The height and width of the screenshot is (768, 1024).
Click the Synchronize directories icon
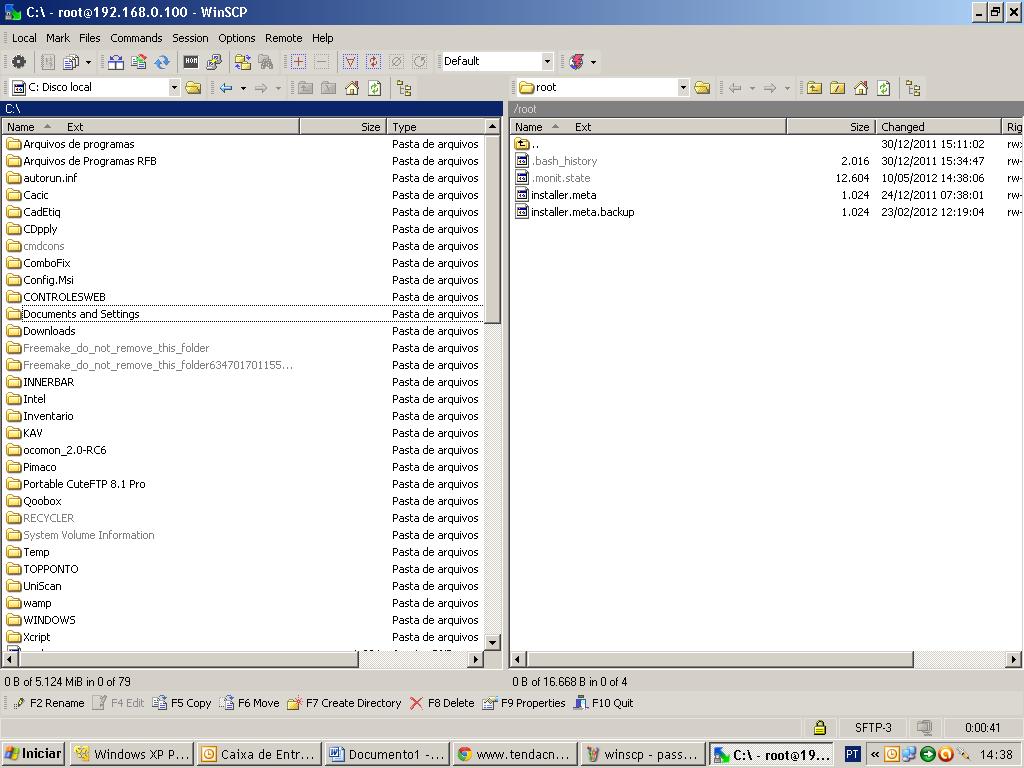click(138, 62)
